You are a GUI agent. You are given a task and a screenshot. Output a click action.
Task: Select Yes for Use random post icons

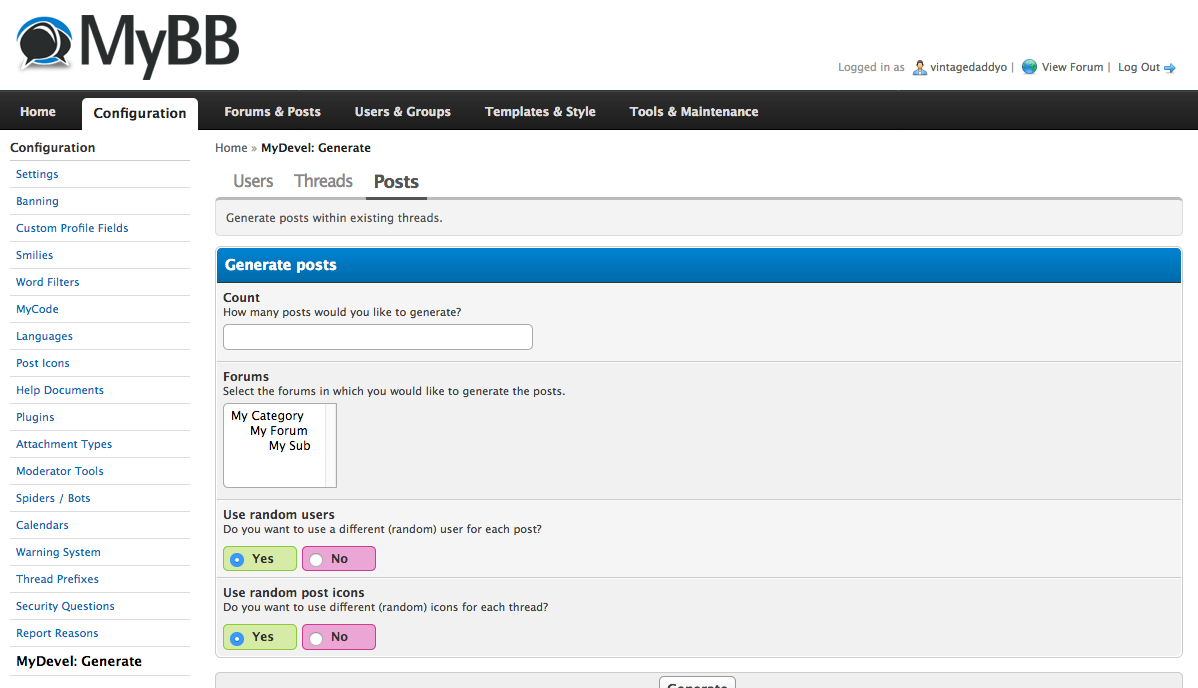click(237, 637)
